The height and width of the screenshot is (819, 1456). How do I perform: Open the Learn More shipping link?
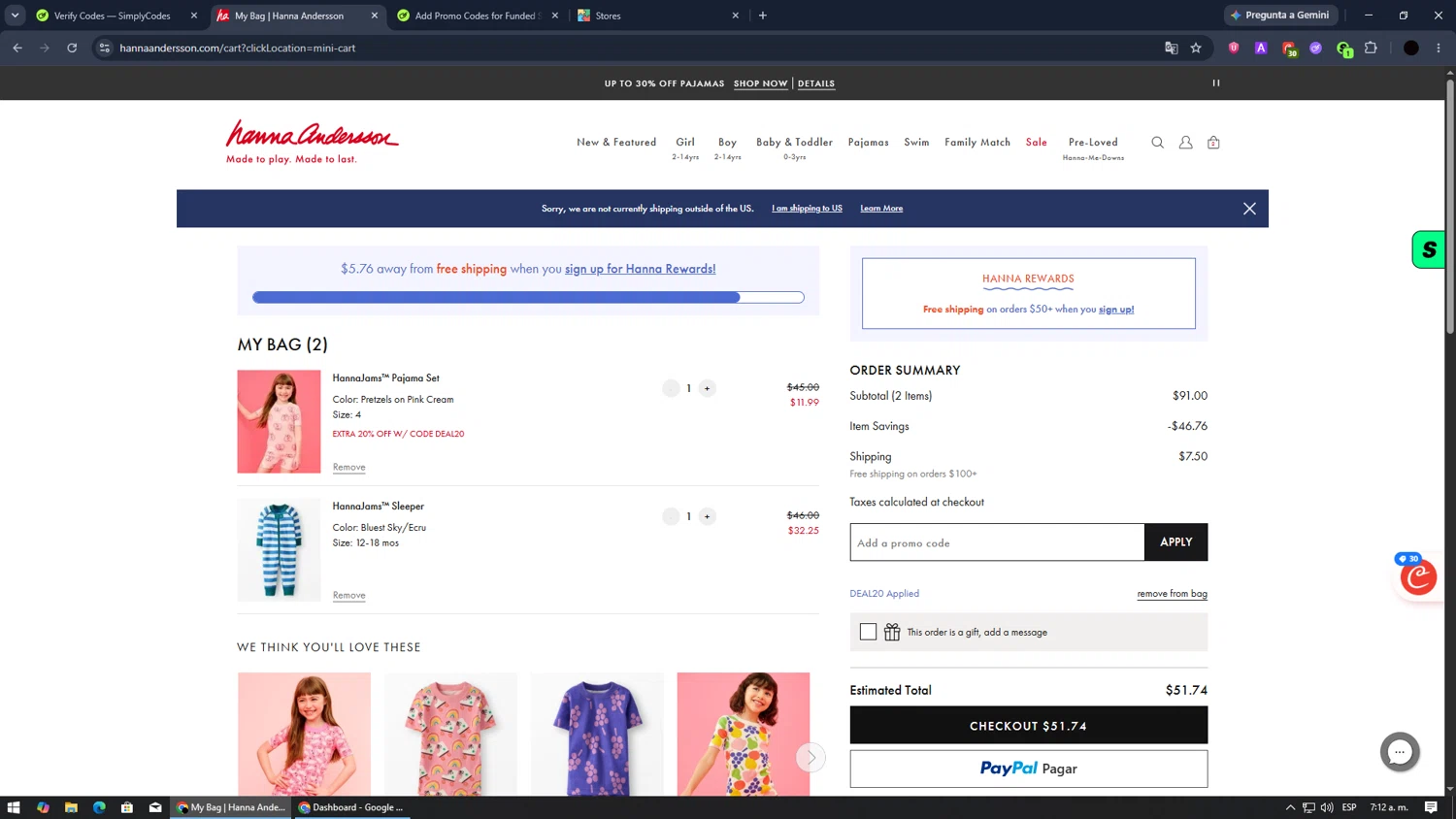point(881,209)
